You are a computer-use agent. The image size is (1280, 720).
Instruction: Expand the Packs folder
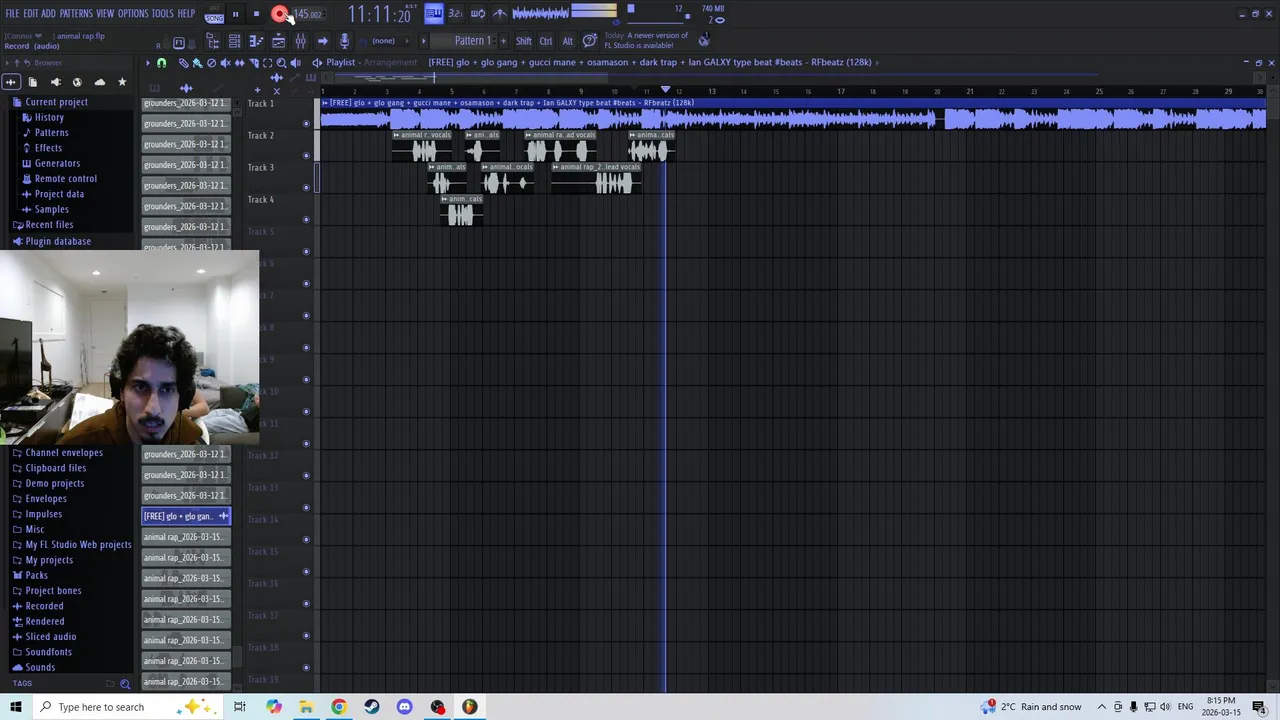(x=36, y=575)
